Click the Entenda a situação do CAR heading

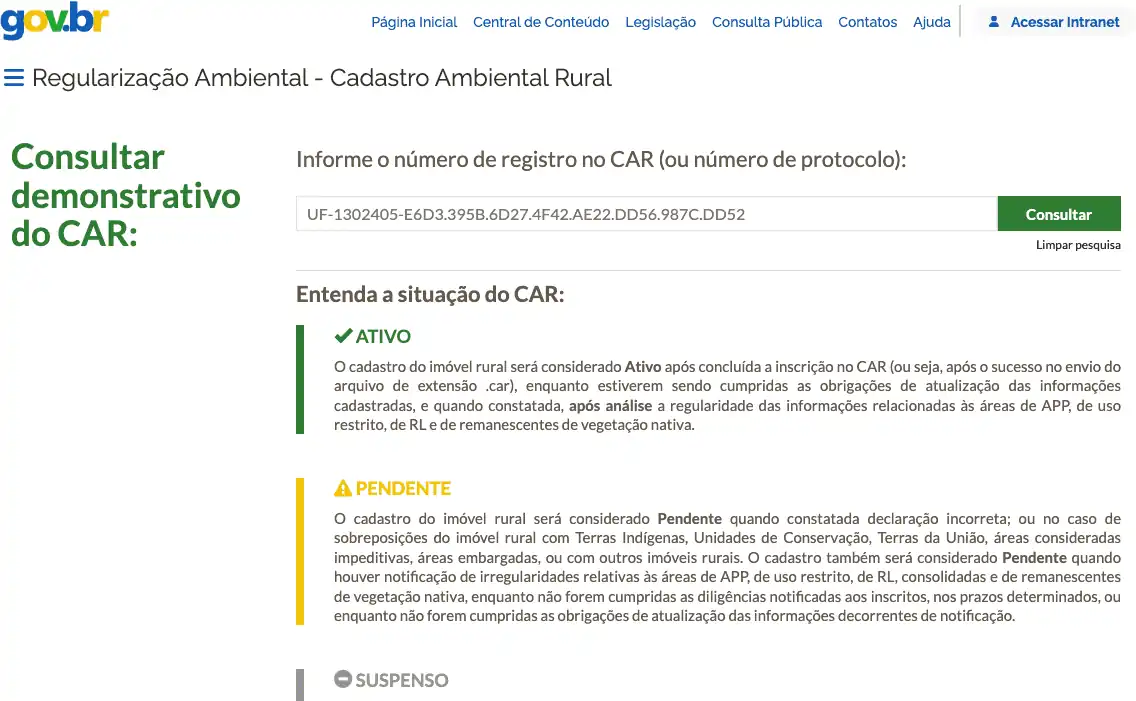(x=430, y=295)
